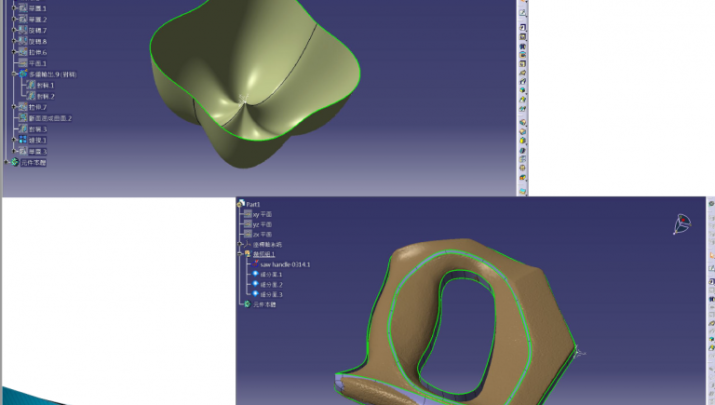
Task: Click the 旋轉.7 revolve icon
Action: pyautogui.click(x=23, y=30)
